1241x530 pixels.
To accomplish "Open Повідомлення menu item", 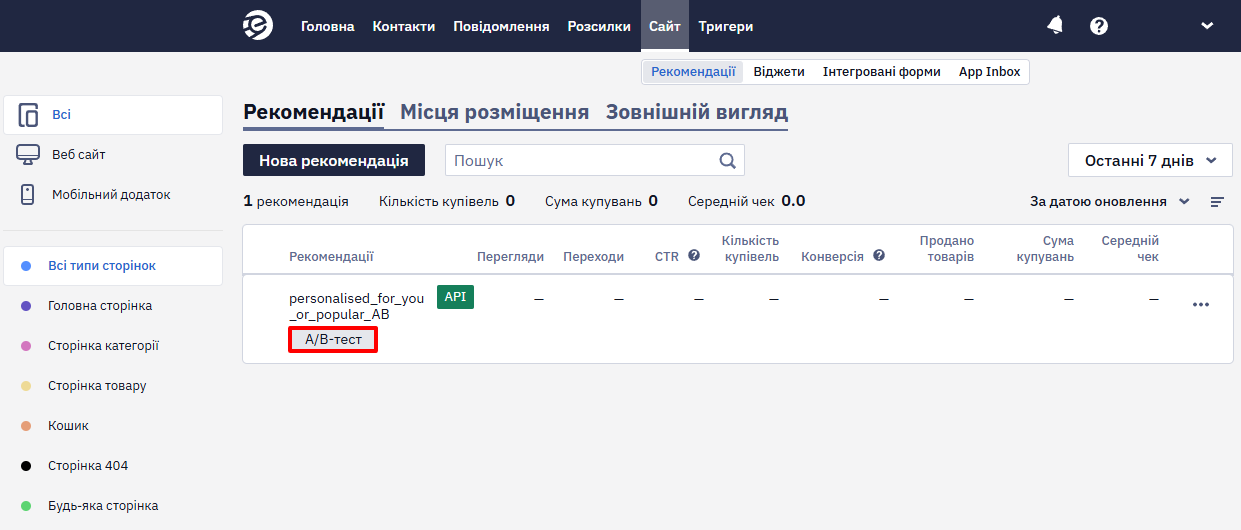I will tap(501, 26).
